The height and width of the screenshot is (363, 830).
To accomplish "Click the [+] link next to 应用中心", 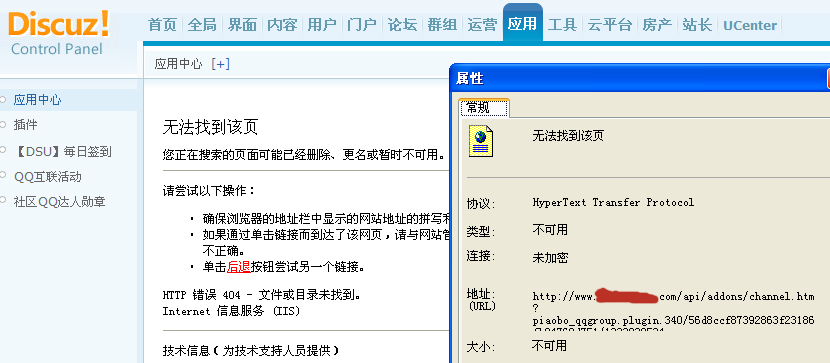I will (x=220, y=64).
